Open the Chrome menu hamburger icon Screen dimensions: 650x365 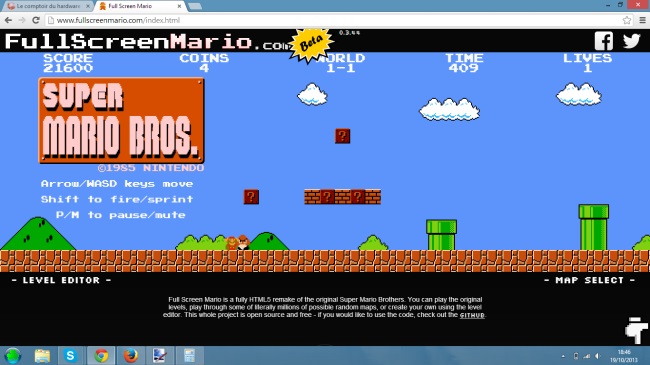coord(642,20)
